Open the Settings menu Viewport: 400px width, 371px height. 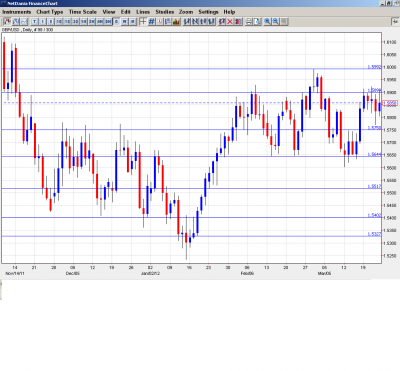pos(208,12)
